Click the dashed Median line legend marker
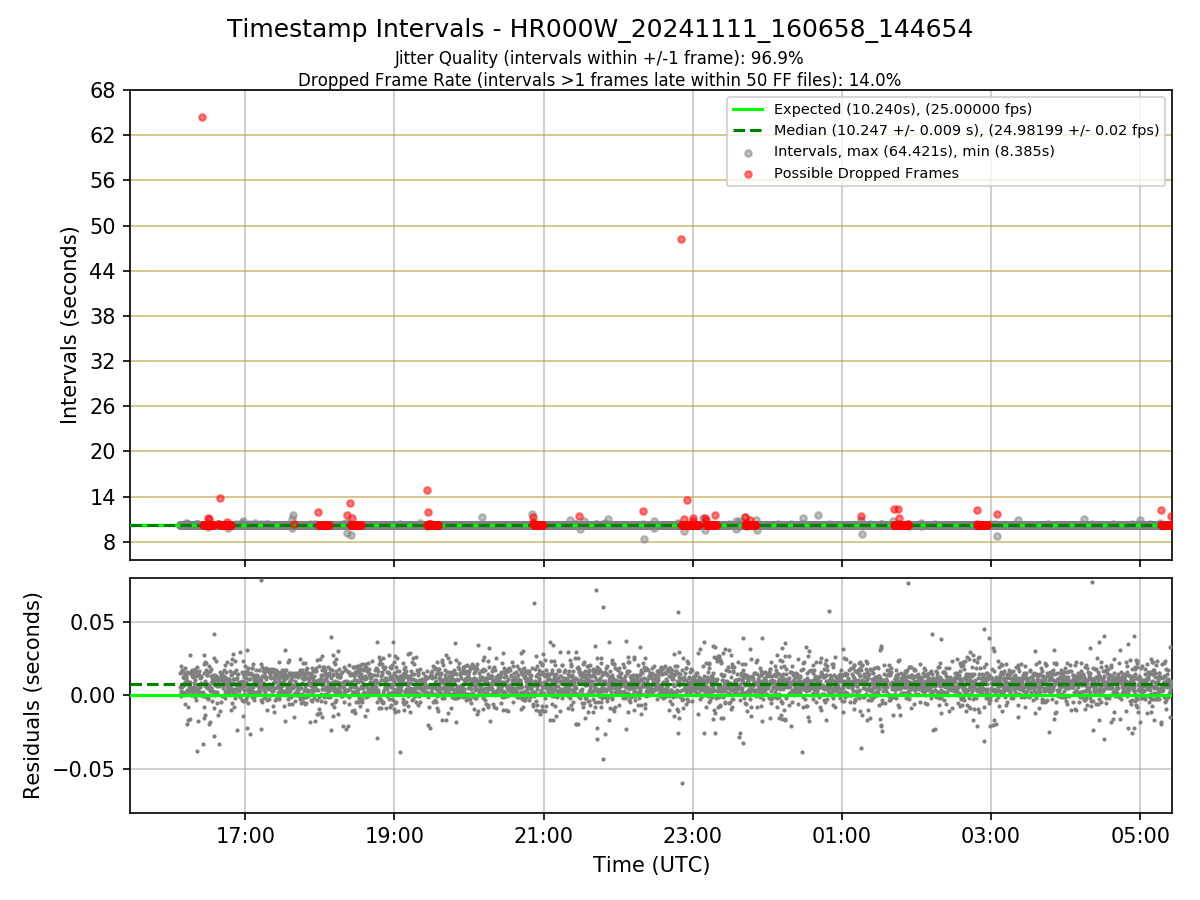Screen dimensions: 1200x900 (x=747, y=130)
